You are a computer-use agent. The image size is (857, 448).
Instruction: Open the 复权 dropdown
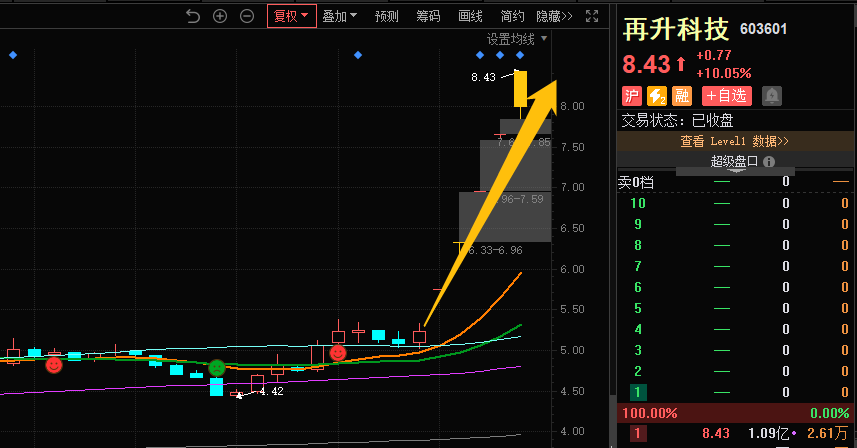(292, 16)
